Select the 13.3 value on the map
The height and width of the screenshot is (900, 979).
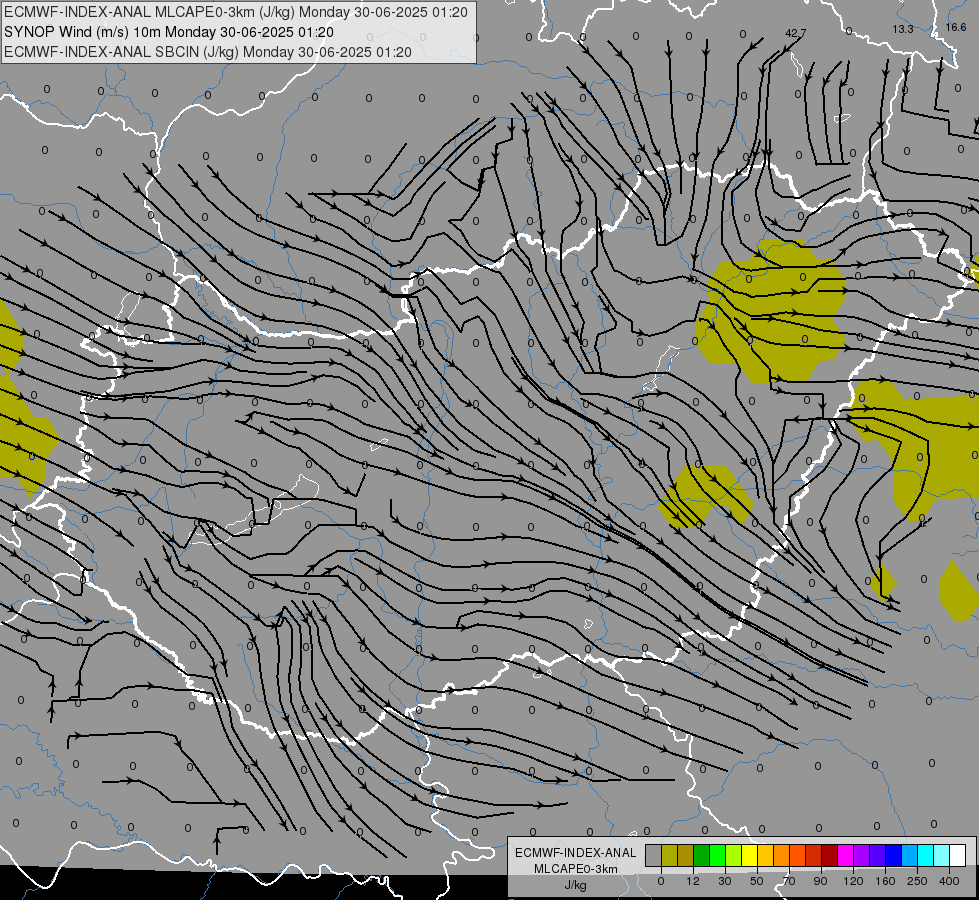click(903, 29)
